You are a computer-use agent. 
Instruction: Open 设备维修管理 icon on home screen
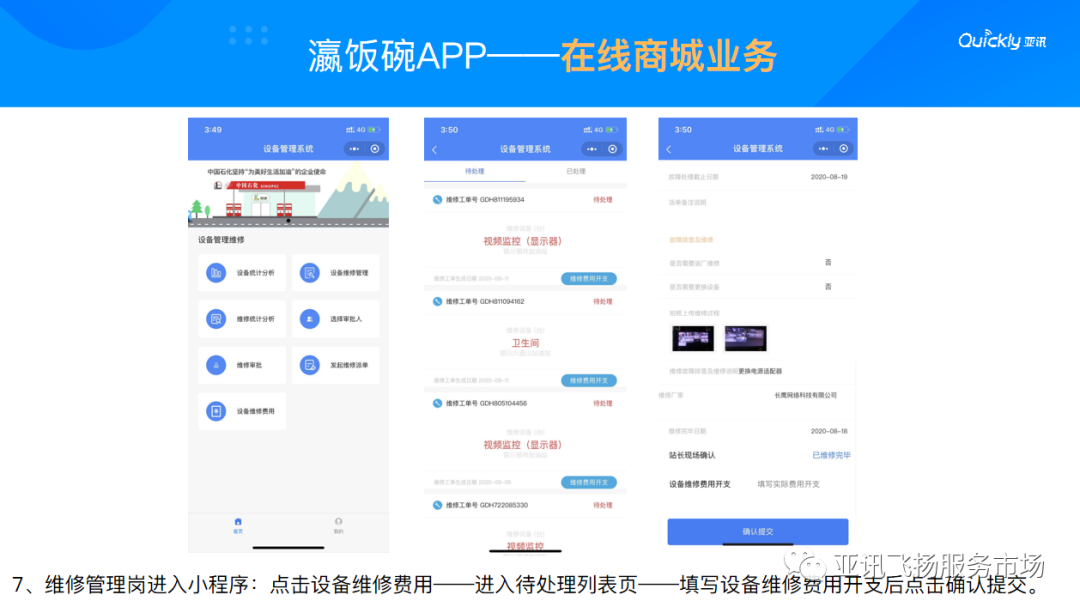coord(309,273)
